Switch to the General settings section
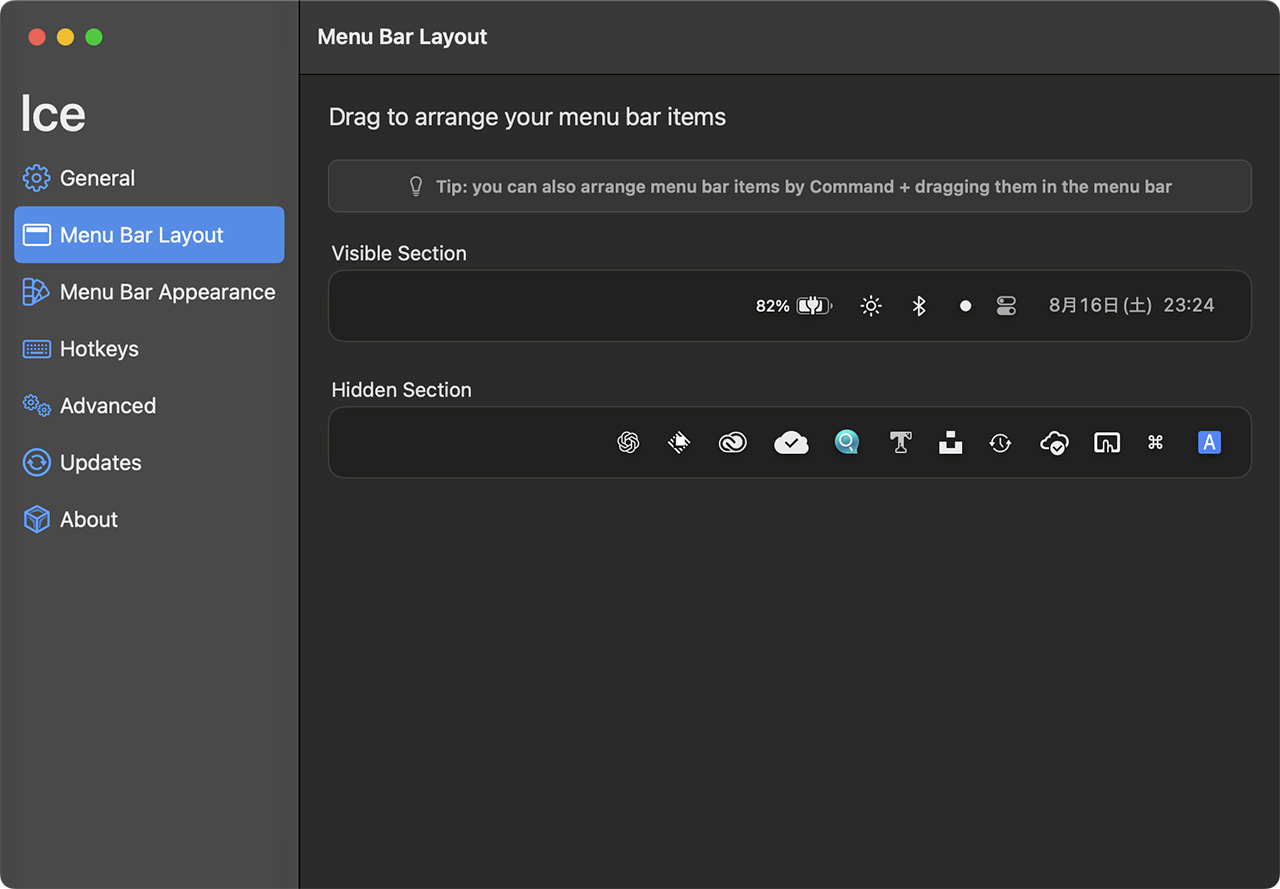1280x889 pixels. 96,177
